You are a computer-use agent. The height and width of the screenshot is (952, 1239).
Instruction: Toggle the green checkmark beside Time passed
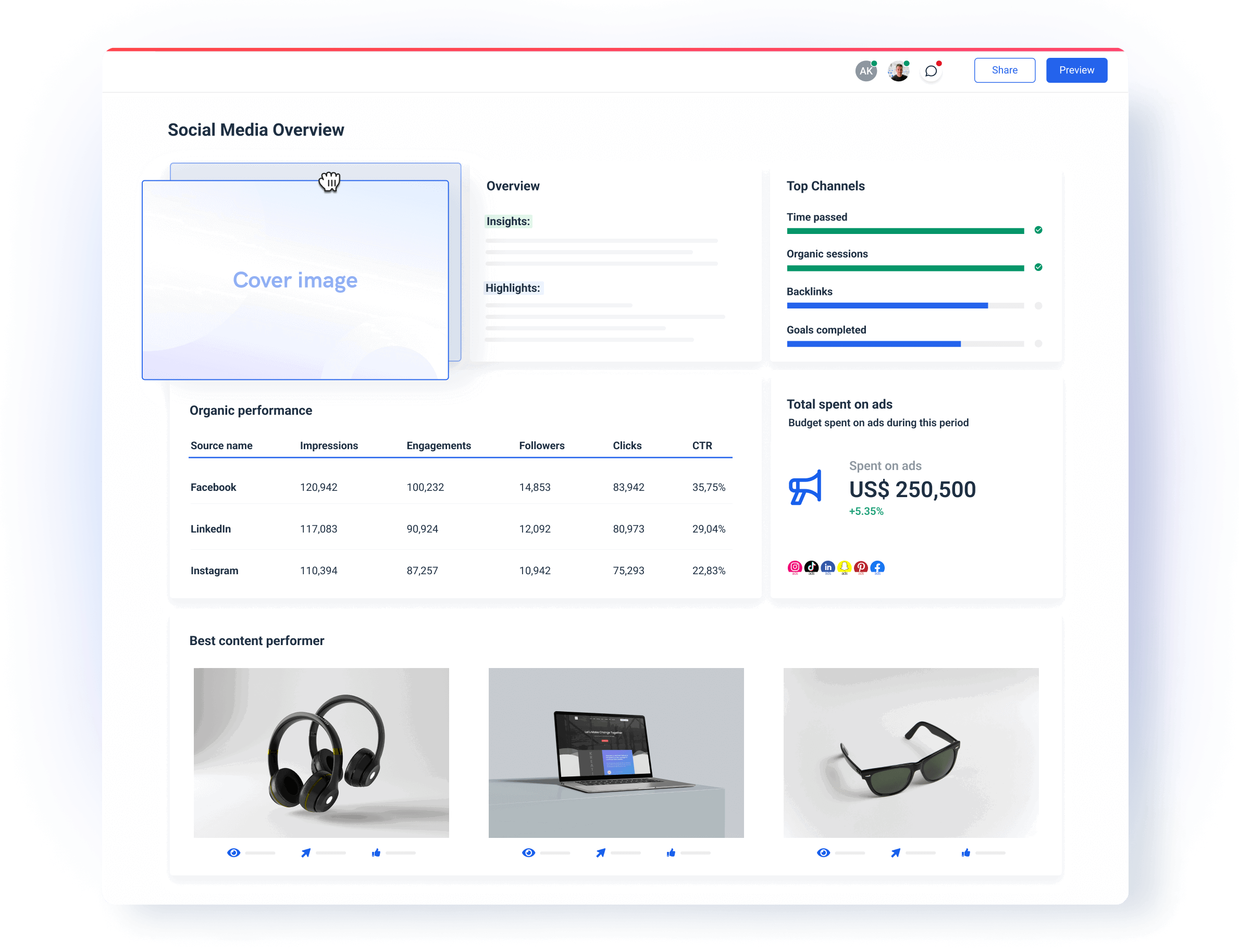1038,230
